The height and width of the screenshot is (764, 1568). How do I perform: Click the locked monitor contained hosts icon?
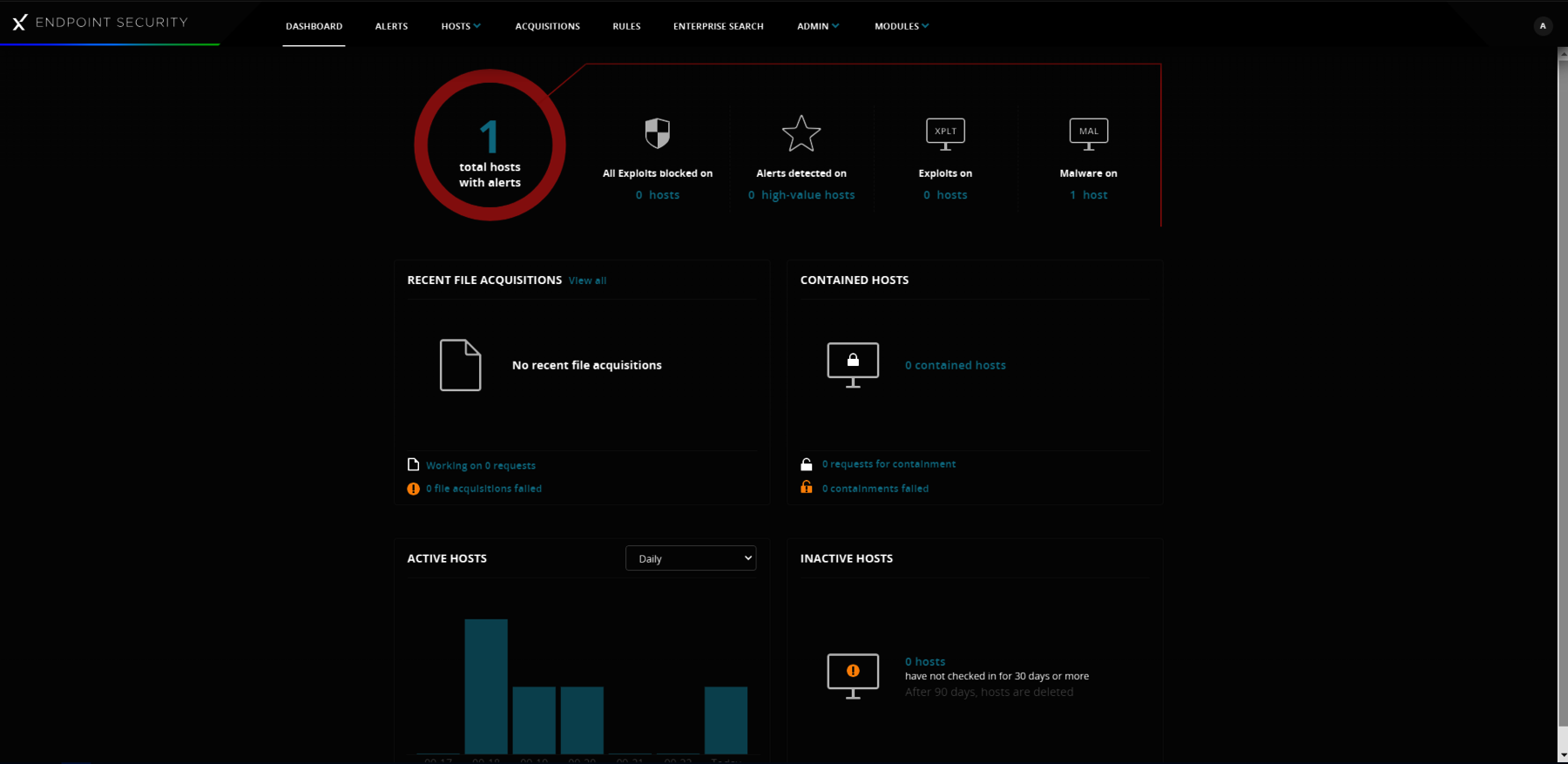pyautogui.click(x=853, y=364)
